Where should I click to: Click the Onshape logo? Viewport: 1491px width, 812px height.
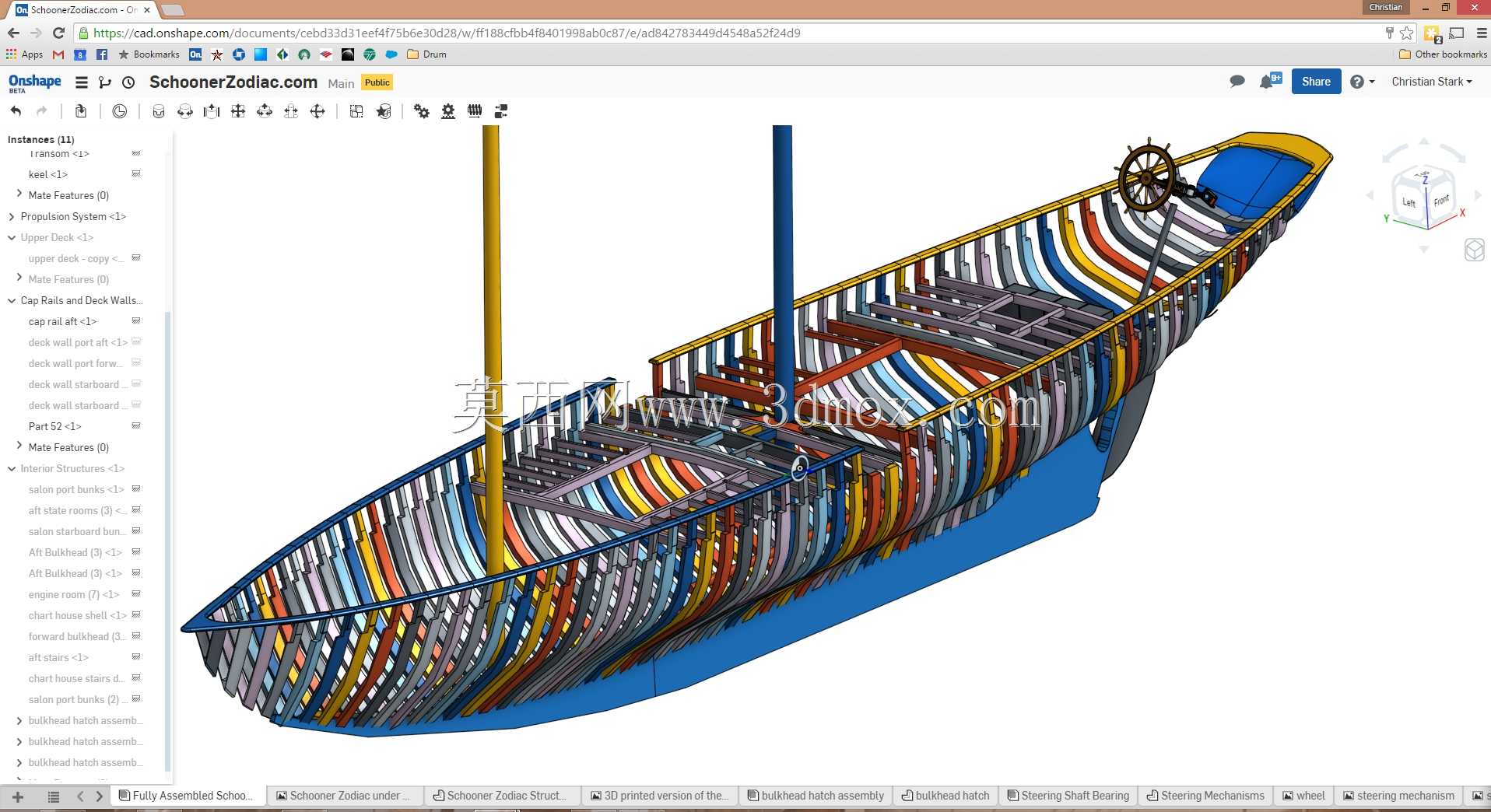pyautogui.click(x=34, y=82)
